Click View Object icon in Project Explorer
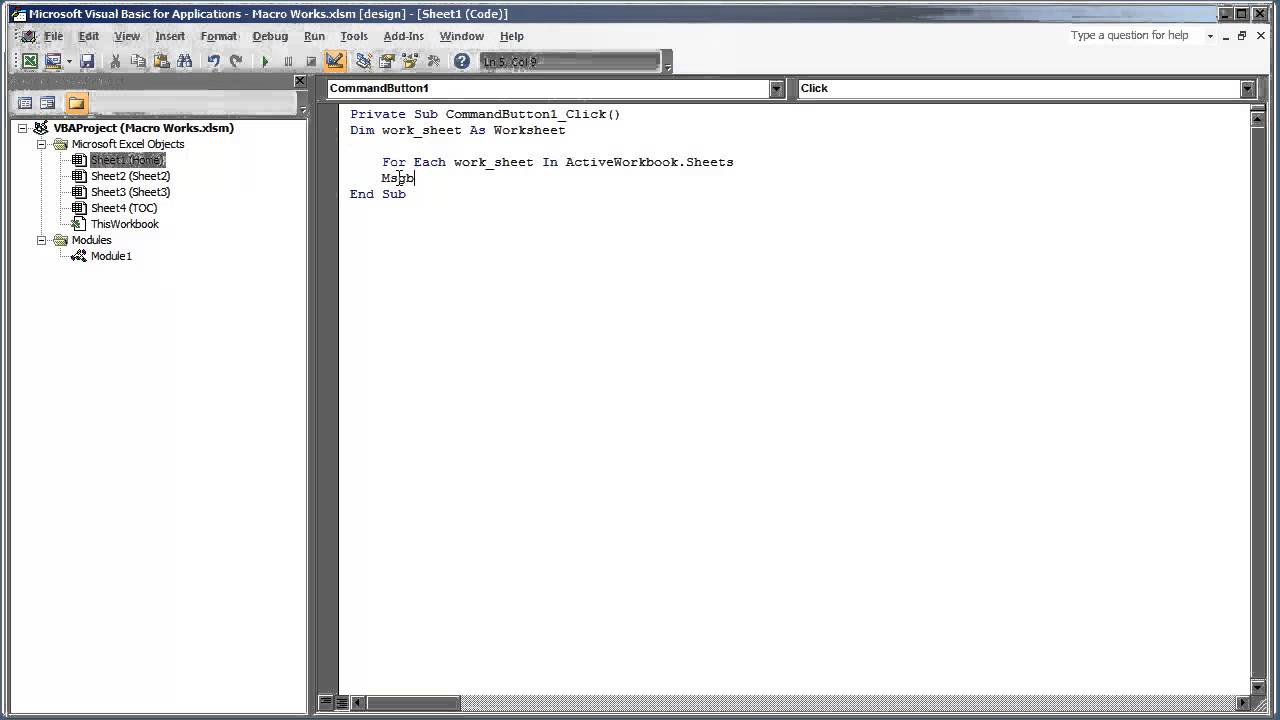The image size is (1280, 720). [48, 103]
